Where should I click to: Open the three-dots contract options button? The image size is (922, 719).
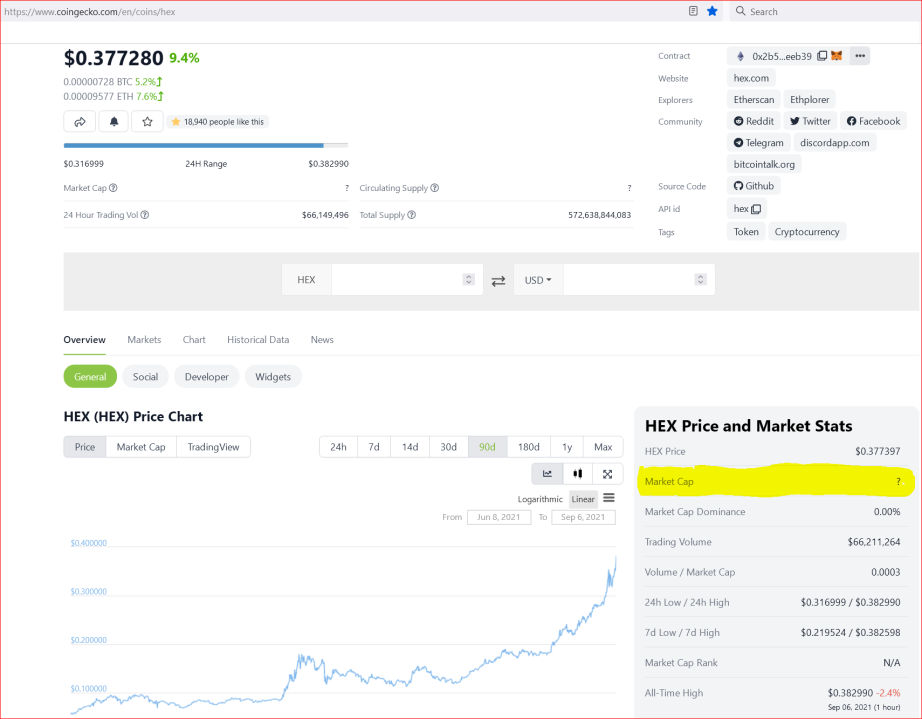[x=860, y=56]
